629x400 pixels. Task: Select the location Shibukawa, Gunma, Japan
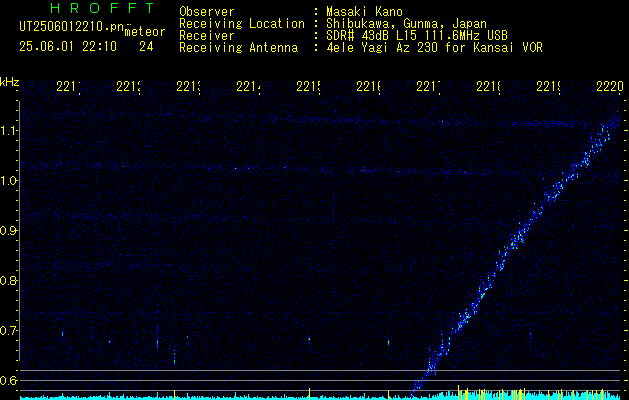pos(406,24)
